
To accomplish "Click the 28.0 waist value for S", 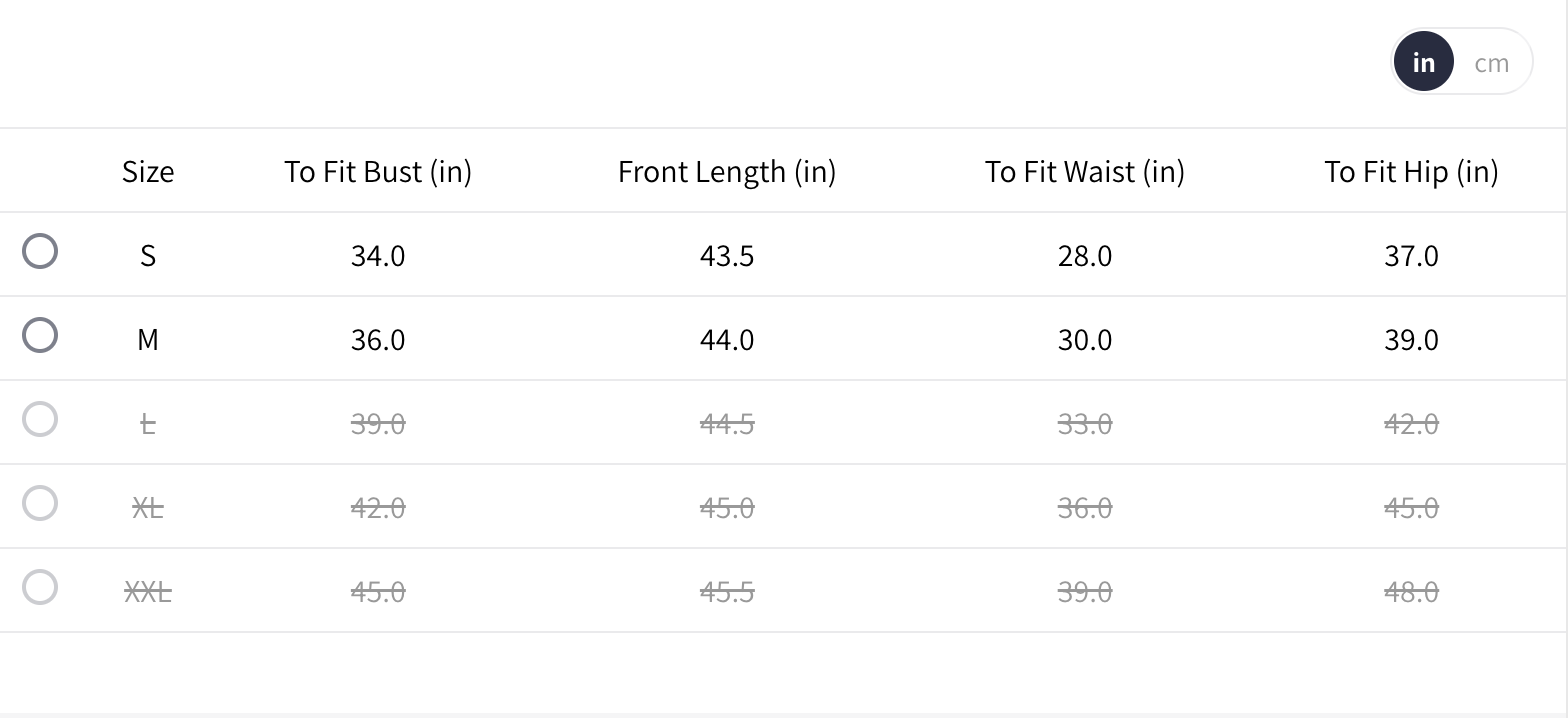I will point(1085,256).
